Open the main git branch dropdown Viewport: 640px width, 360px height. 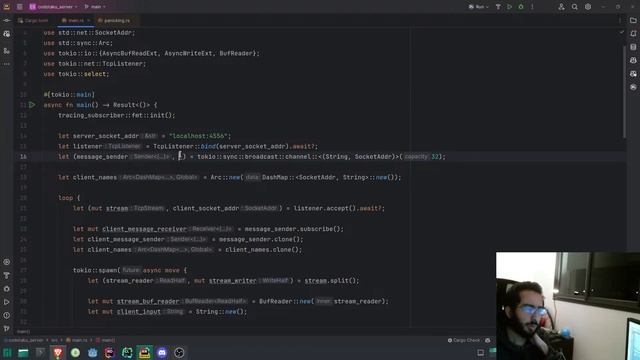[x=95, y=7]
